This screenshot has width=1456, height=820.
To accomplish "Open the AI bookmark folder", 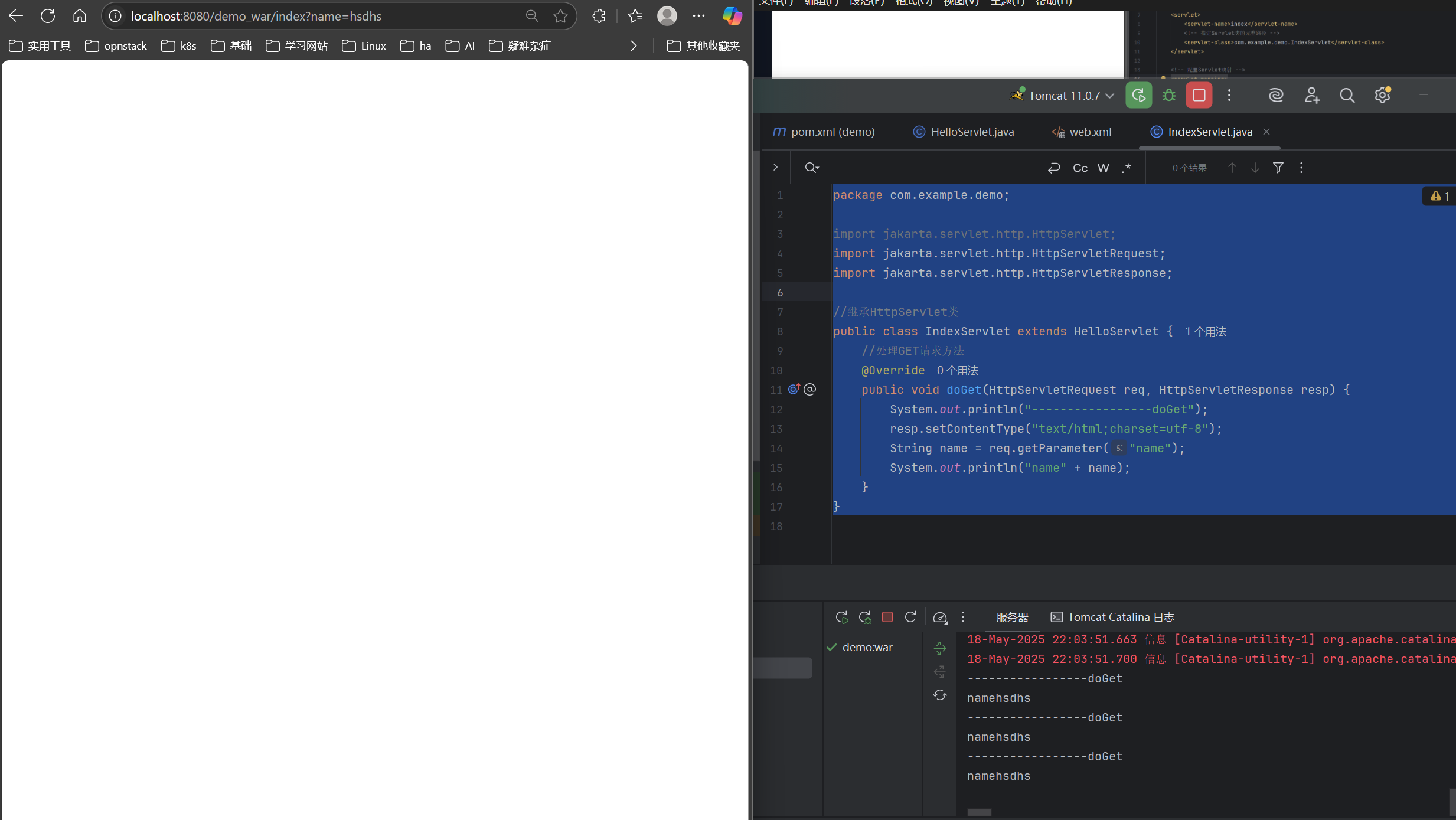I will [x=460, y=45].
